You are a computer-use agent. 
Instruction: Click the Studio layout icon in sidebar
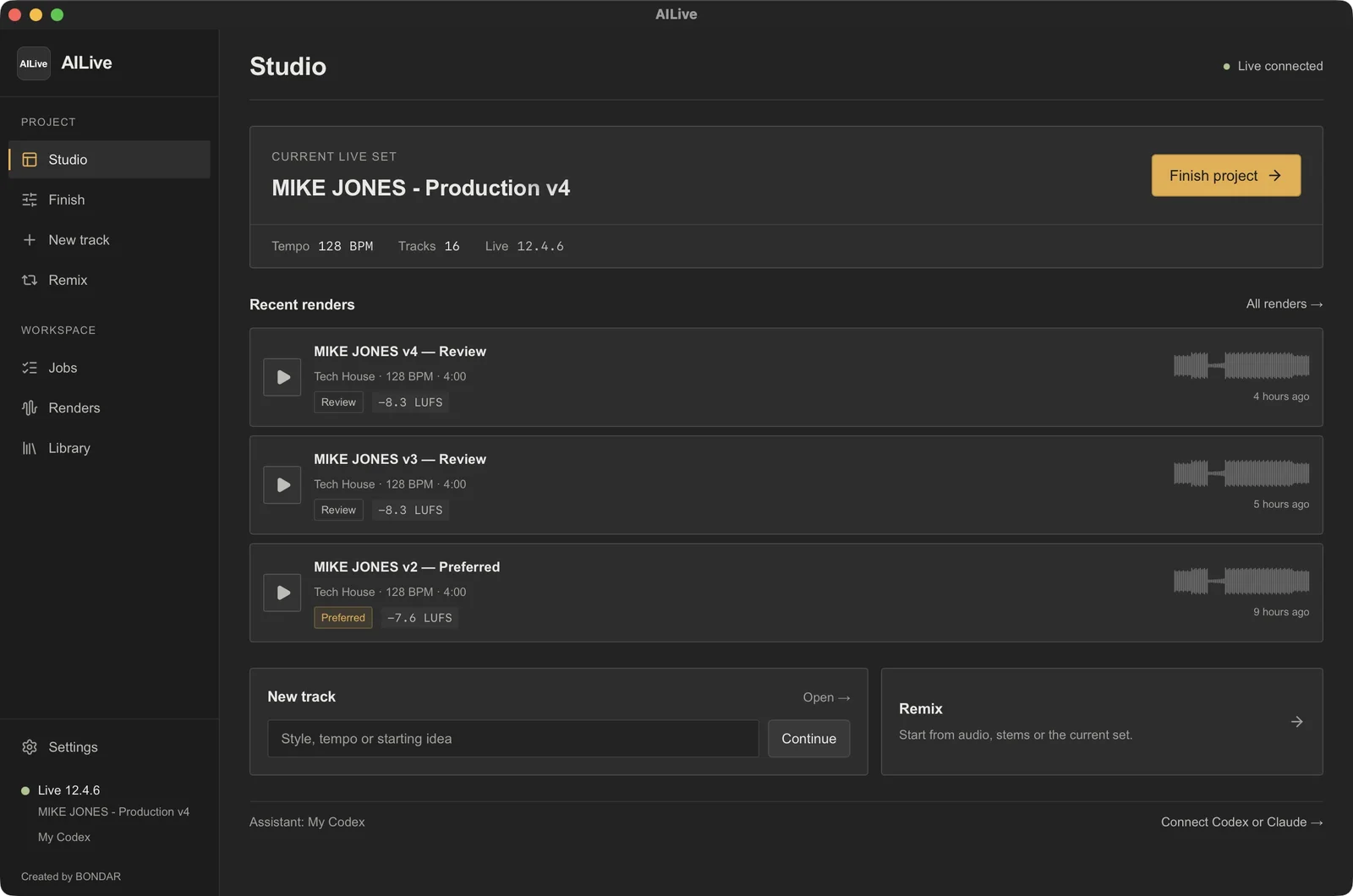30,160
